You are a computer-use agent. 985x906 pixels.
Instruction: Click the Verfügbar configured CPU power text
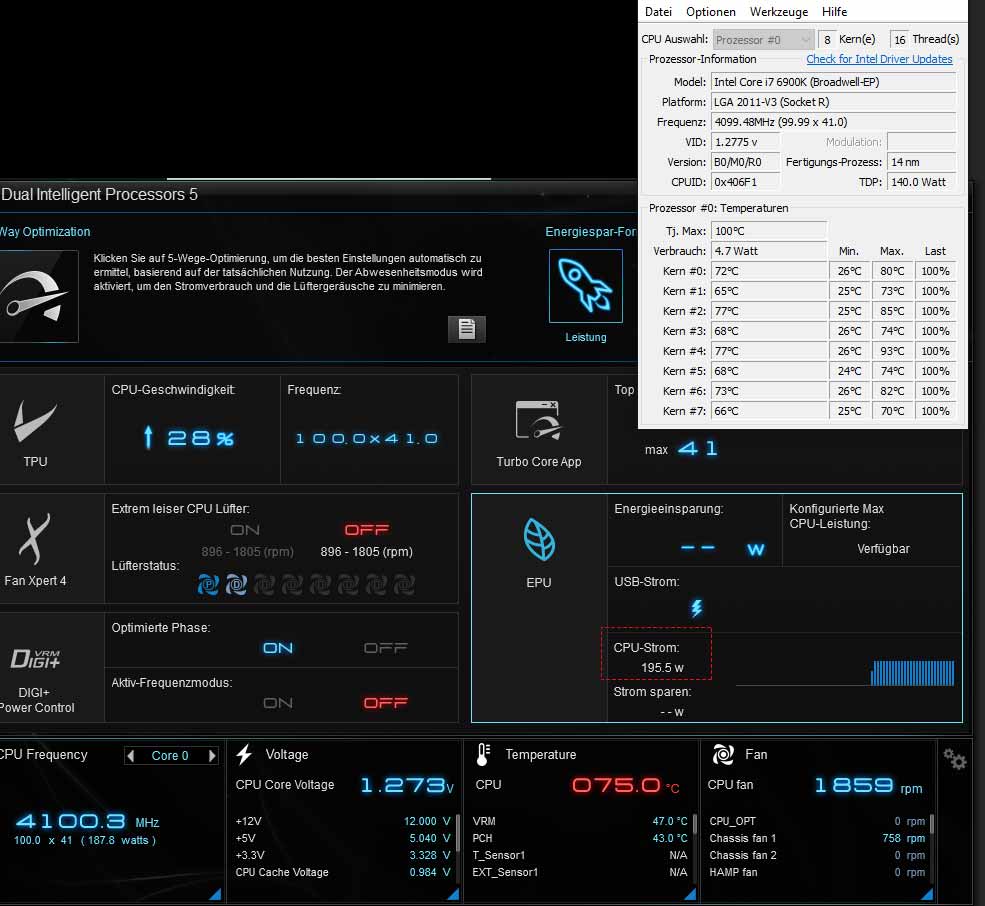click(883, 549)
